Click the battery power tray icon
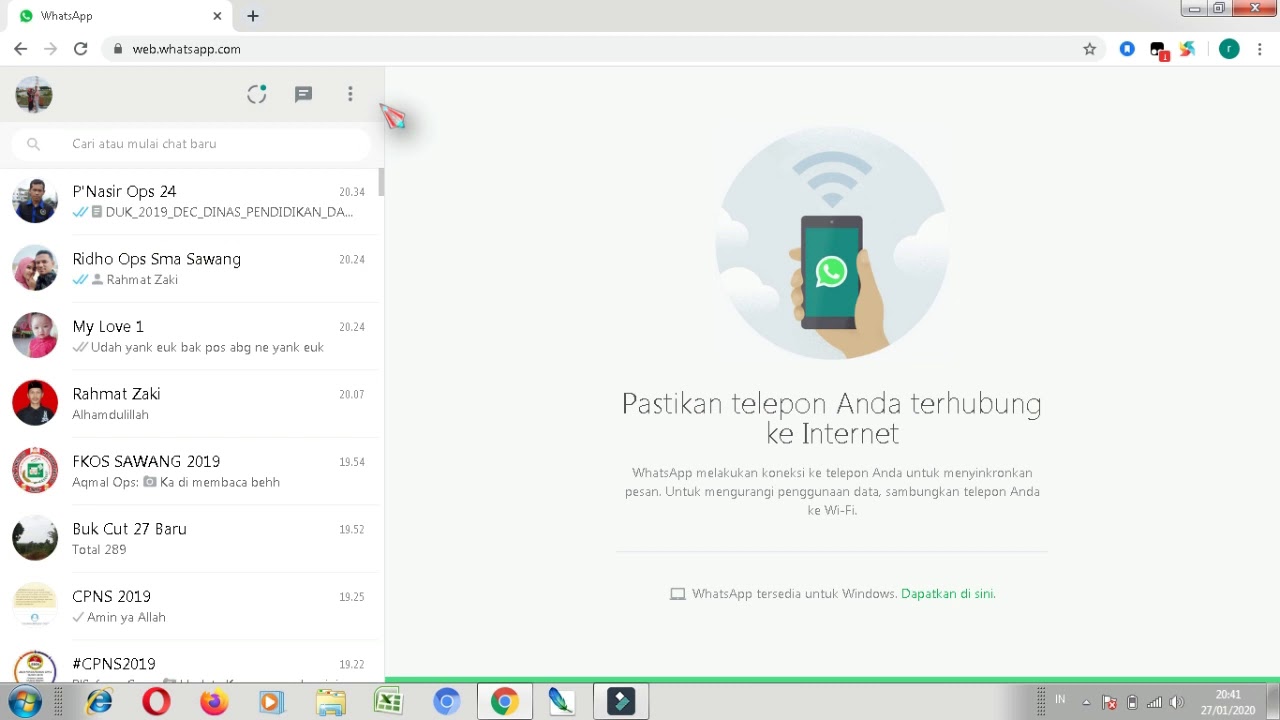Screen dimensions: 1280x720 pos(1132,702)
